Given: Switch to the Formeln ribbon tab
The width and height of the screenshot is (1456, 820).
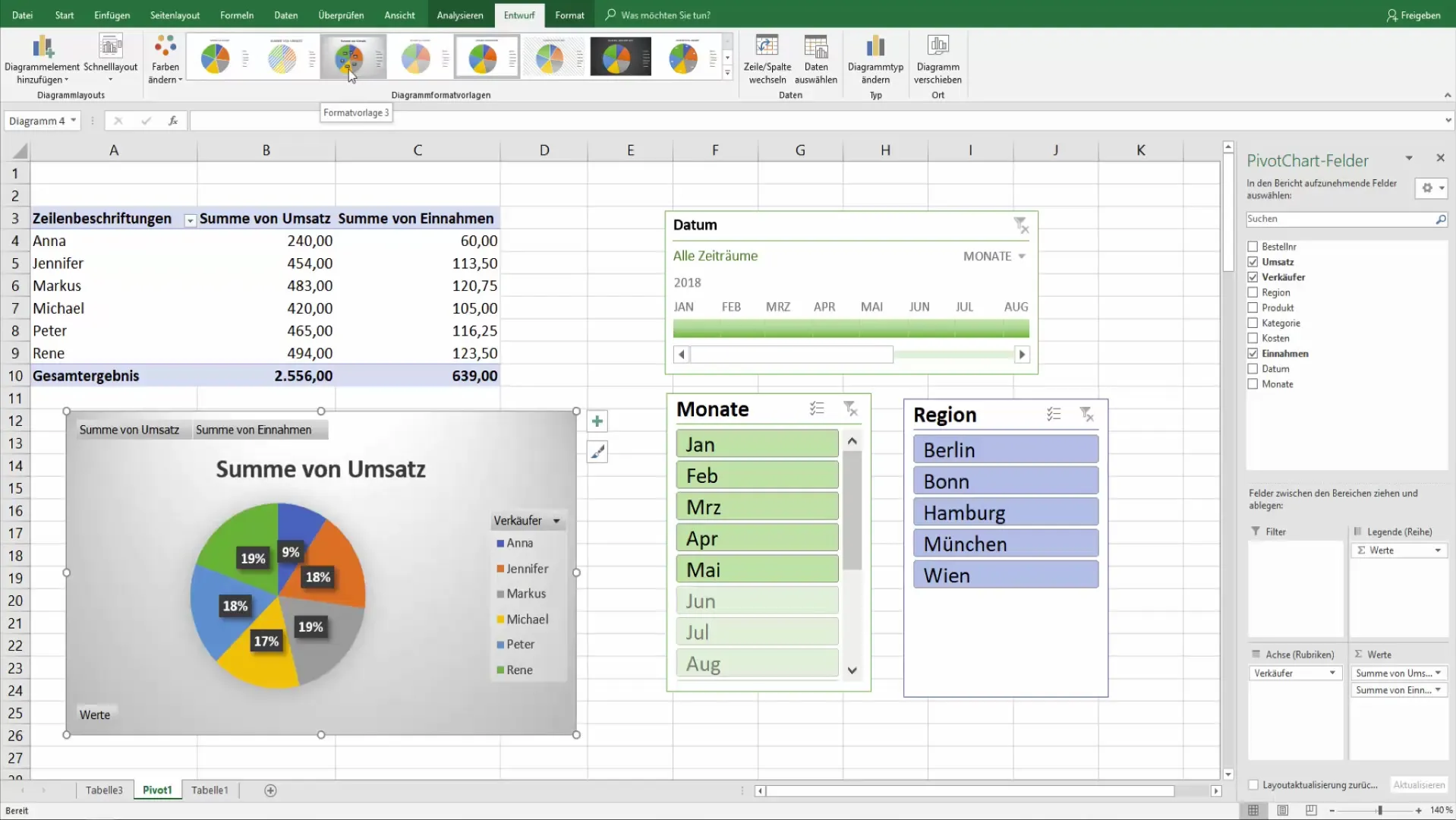Looking at the screenshot, I should coord(237,15).
